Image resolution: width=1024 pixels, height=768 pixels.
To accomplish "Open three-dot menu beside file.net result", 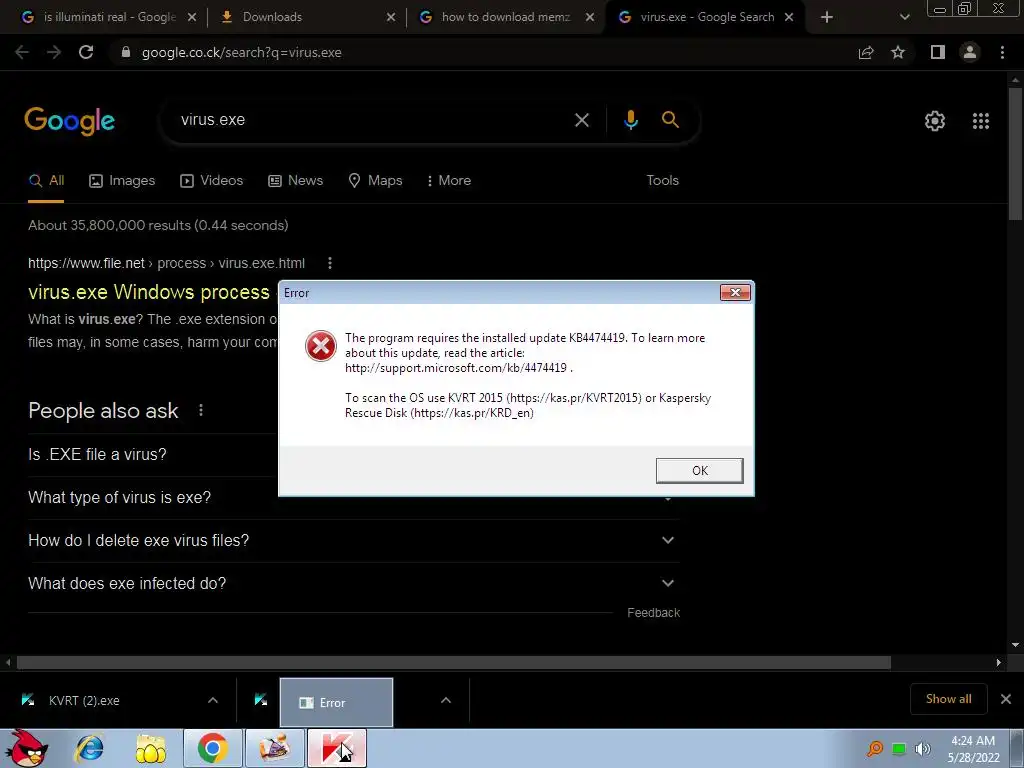I will (x=330, y=263).
